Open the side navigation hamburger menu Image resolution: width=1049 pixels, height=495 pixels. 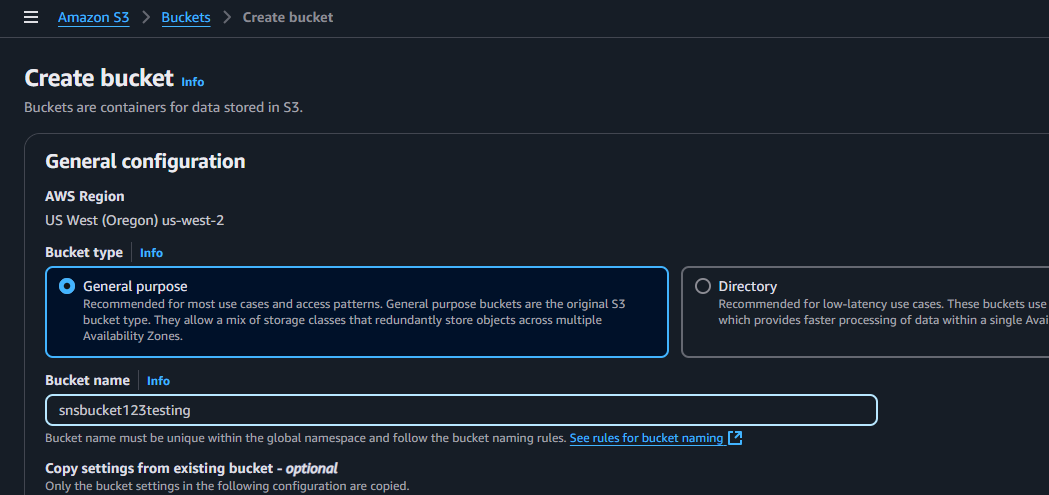31,17
